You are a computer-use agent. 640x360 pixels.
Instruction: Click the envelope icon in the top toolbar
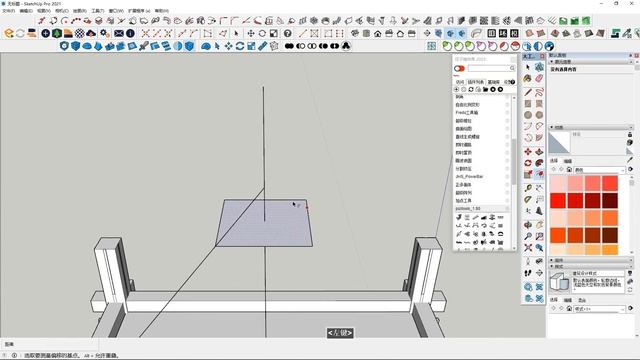119,33
